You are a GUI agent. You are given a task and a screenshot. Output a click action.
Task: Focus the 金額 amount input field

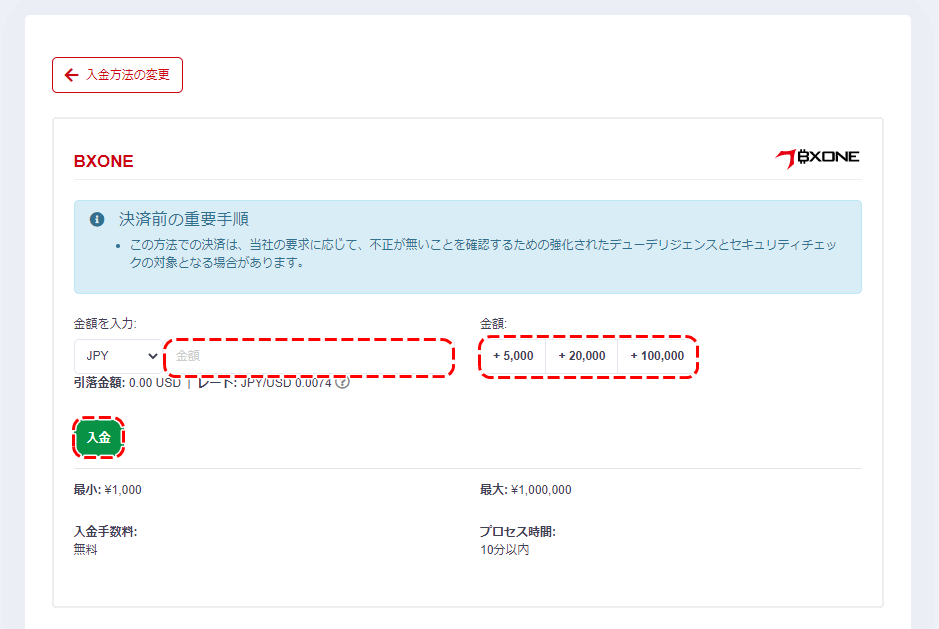pyautogui.click(x=309, y=356)
